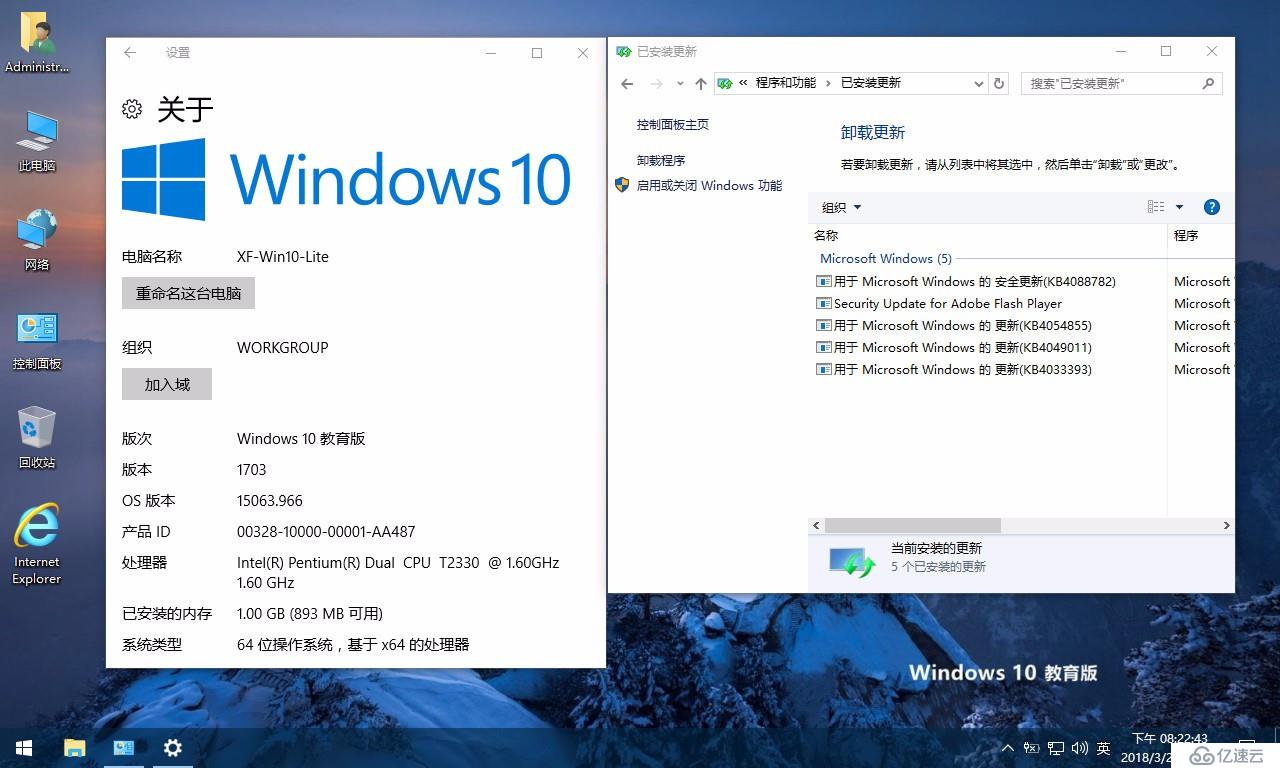Click the volume icon in system tray

(x=1080, y=747)
